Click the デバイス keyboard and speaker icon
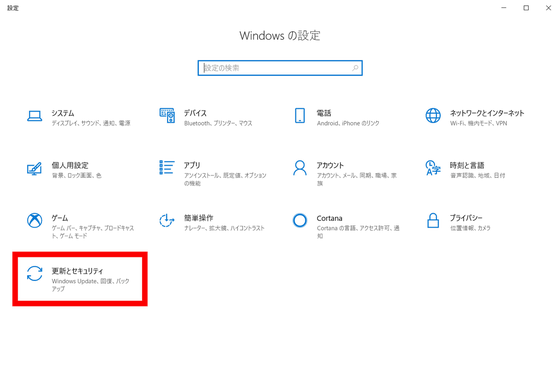 coord(167,116)
